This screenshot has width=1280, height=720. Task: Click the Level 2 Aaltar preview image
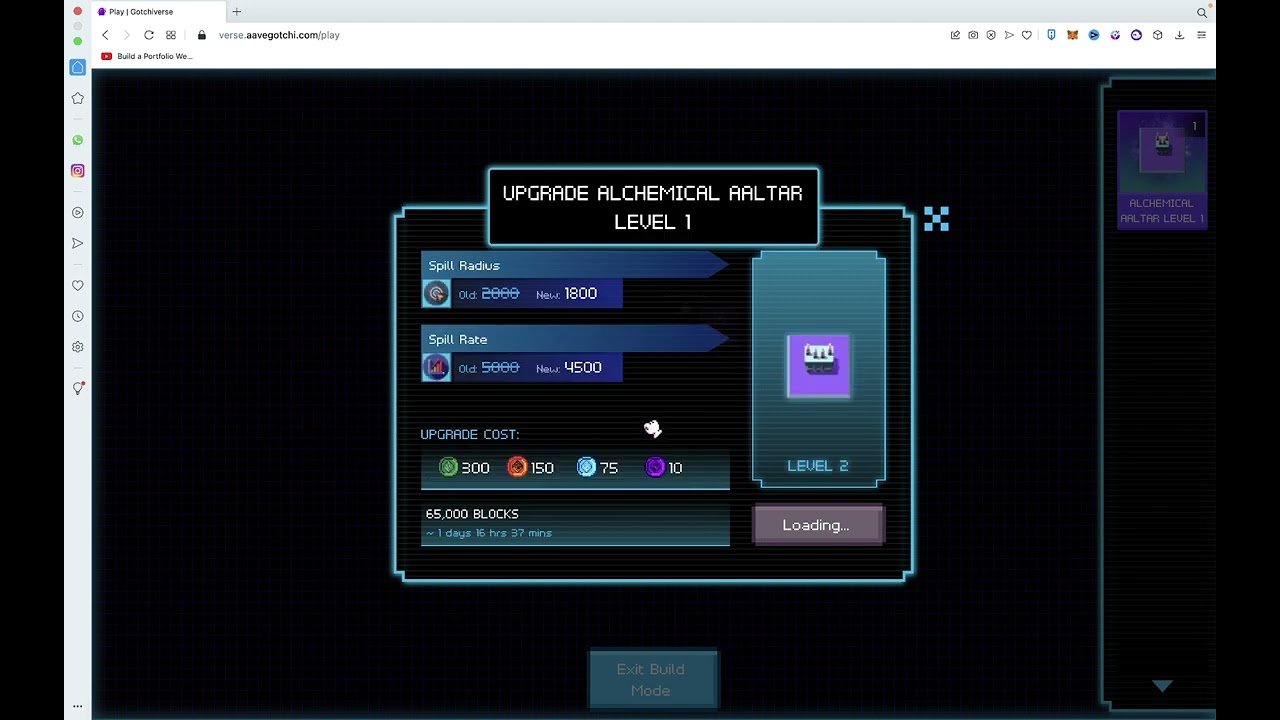(819, 366)
